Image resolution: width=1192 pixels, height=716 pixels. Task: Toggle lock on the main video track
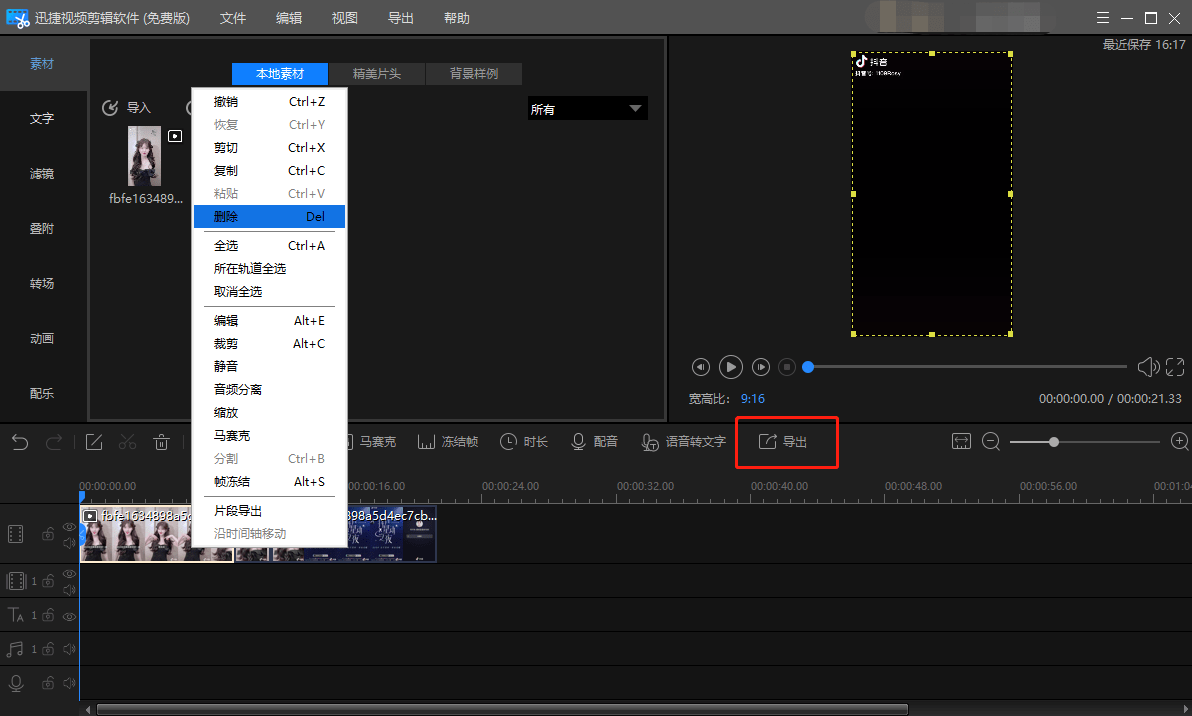tap(48, 534)
